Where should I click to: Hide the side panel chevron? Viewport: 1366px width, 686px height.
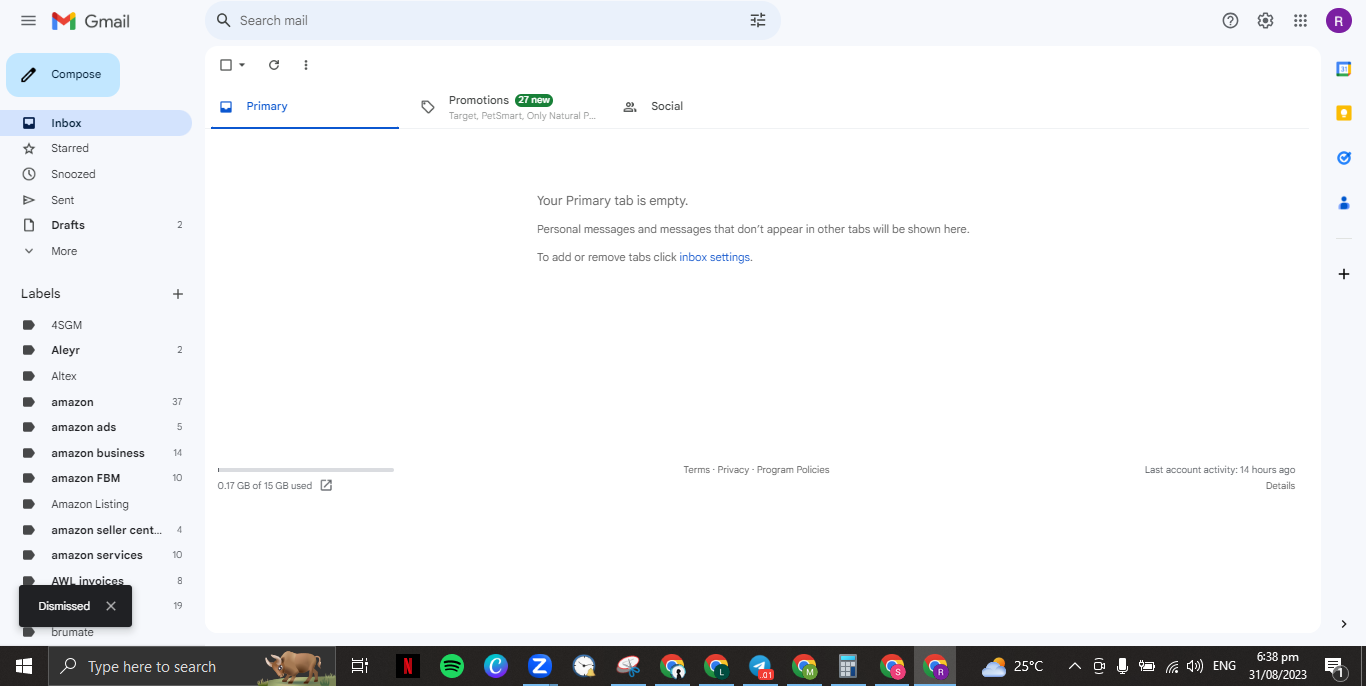pos(1343,624)
